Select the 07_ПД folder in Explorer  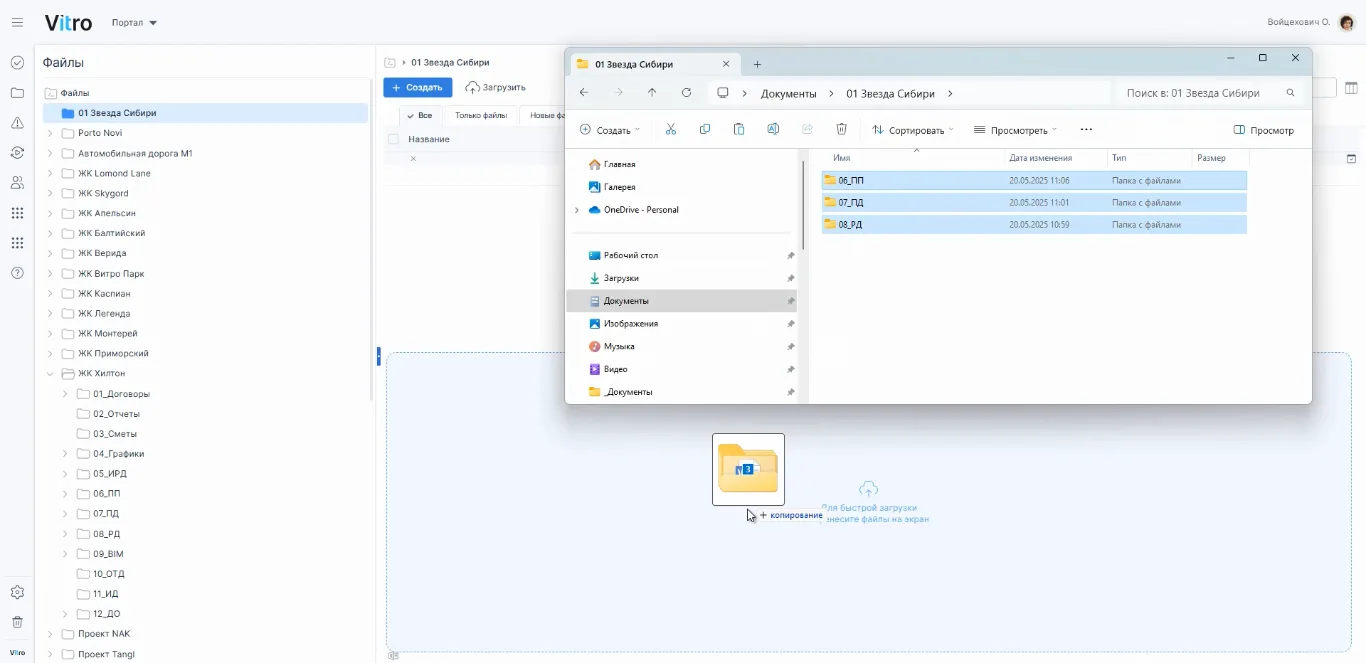(1034, 203)
